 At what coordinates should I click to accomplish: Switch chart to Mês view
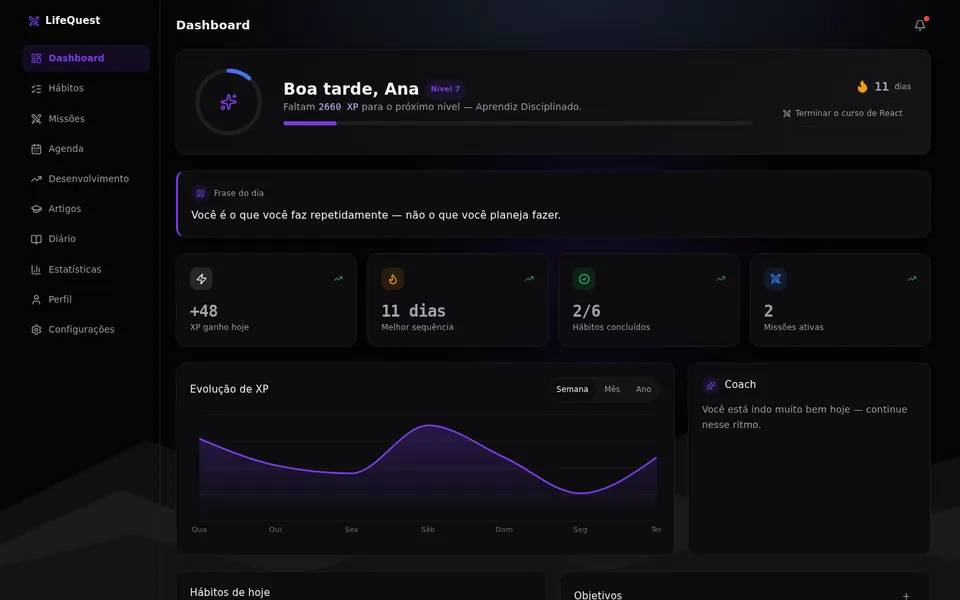coord(612,389)
